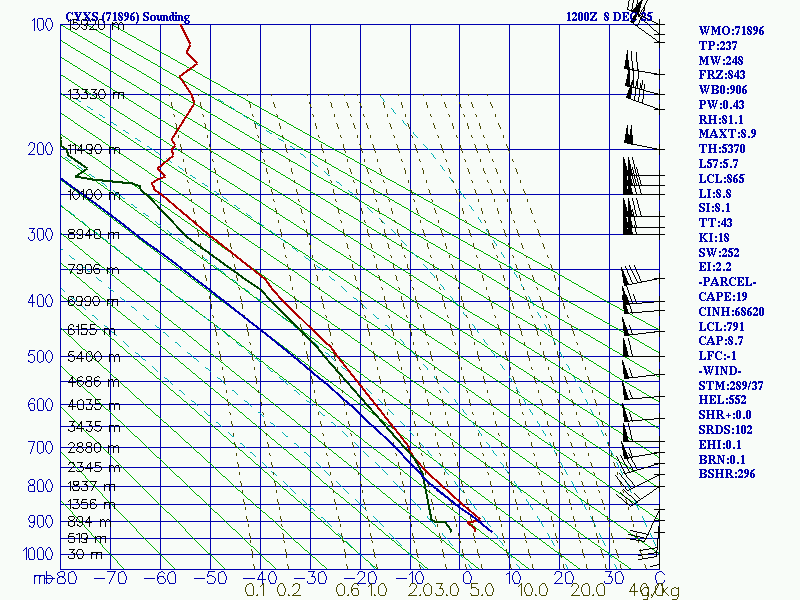Select the '1000' mb pressure label
The height and width of the screenshot is (600, 800).
click(x=38, y=554)
